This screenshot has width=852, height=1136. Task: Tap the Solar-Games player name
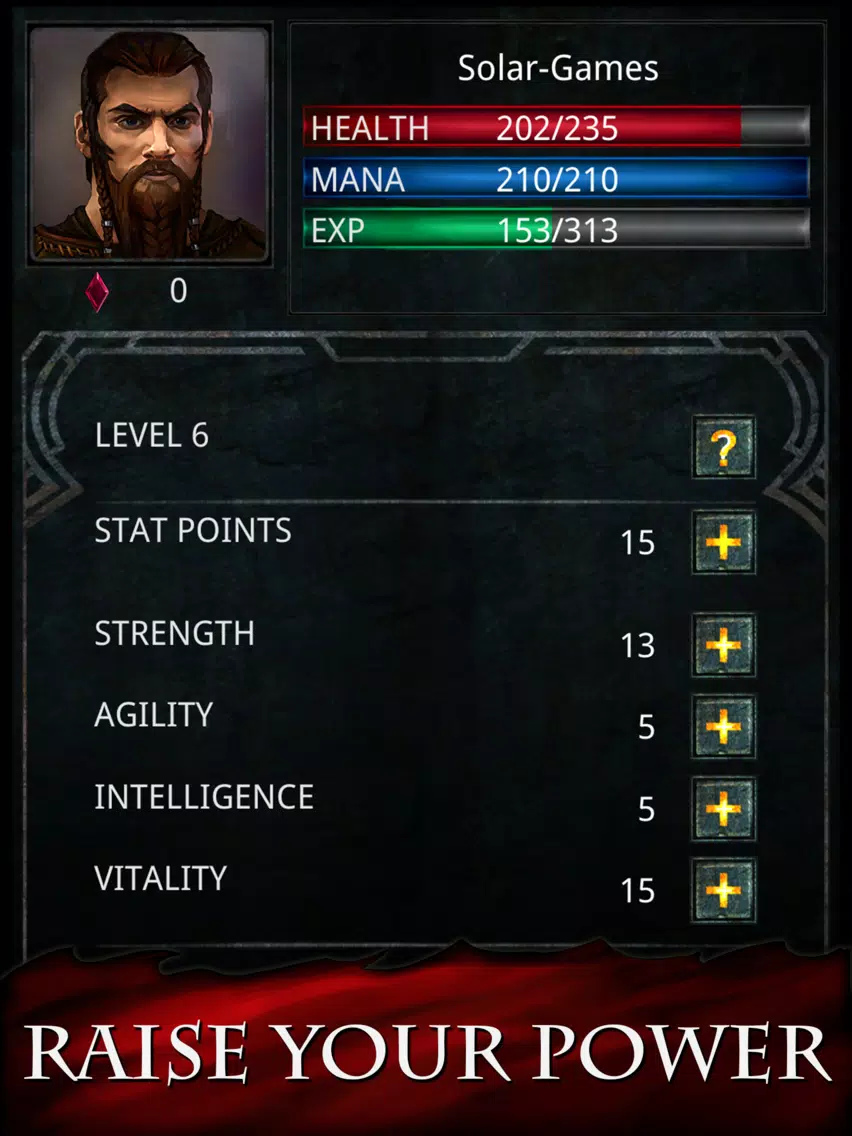click(x=558, y=68)
